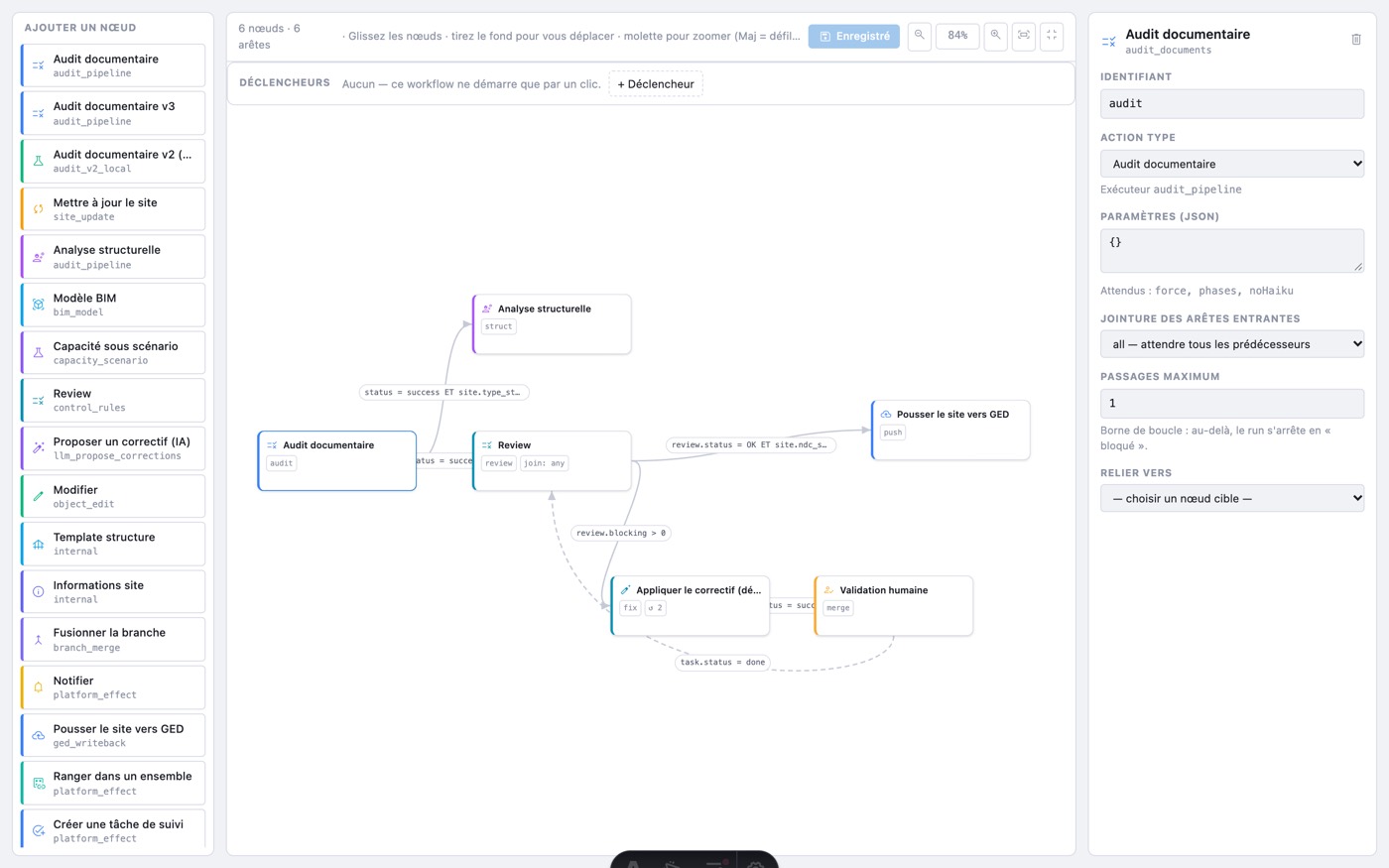Add the Audit documentaire v3 node from sidebar

click(113, 113)
